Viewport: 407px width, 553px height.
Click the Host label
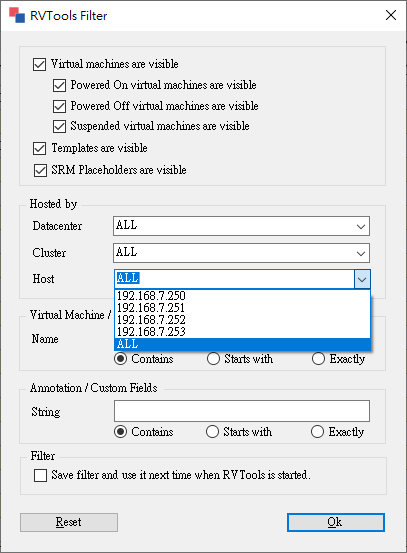(x=43, y=279)
